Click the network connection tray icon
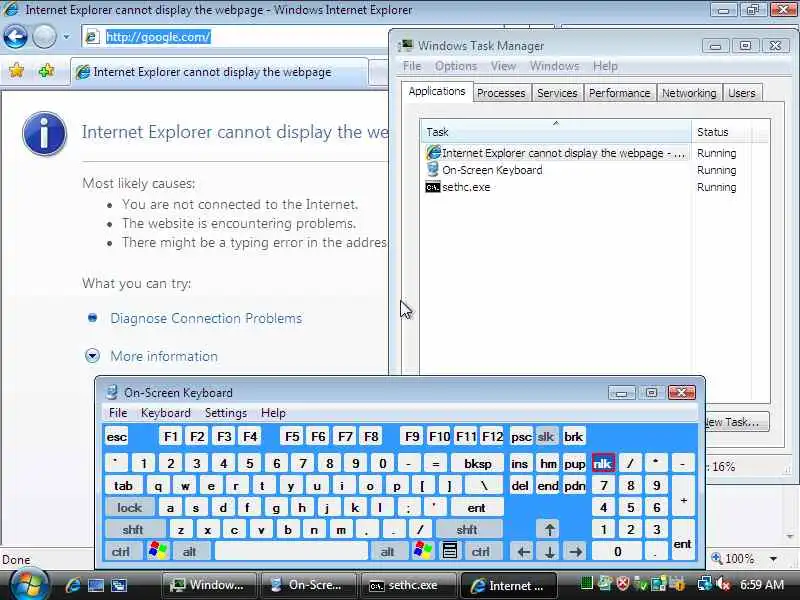The height and width of the screenshot is (600, 800). (705, 583)
